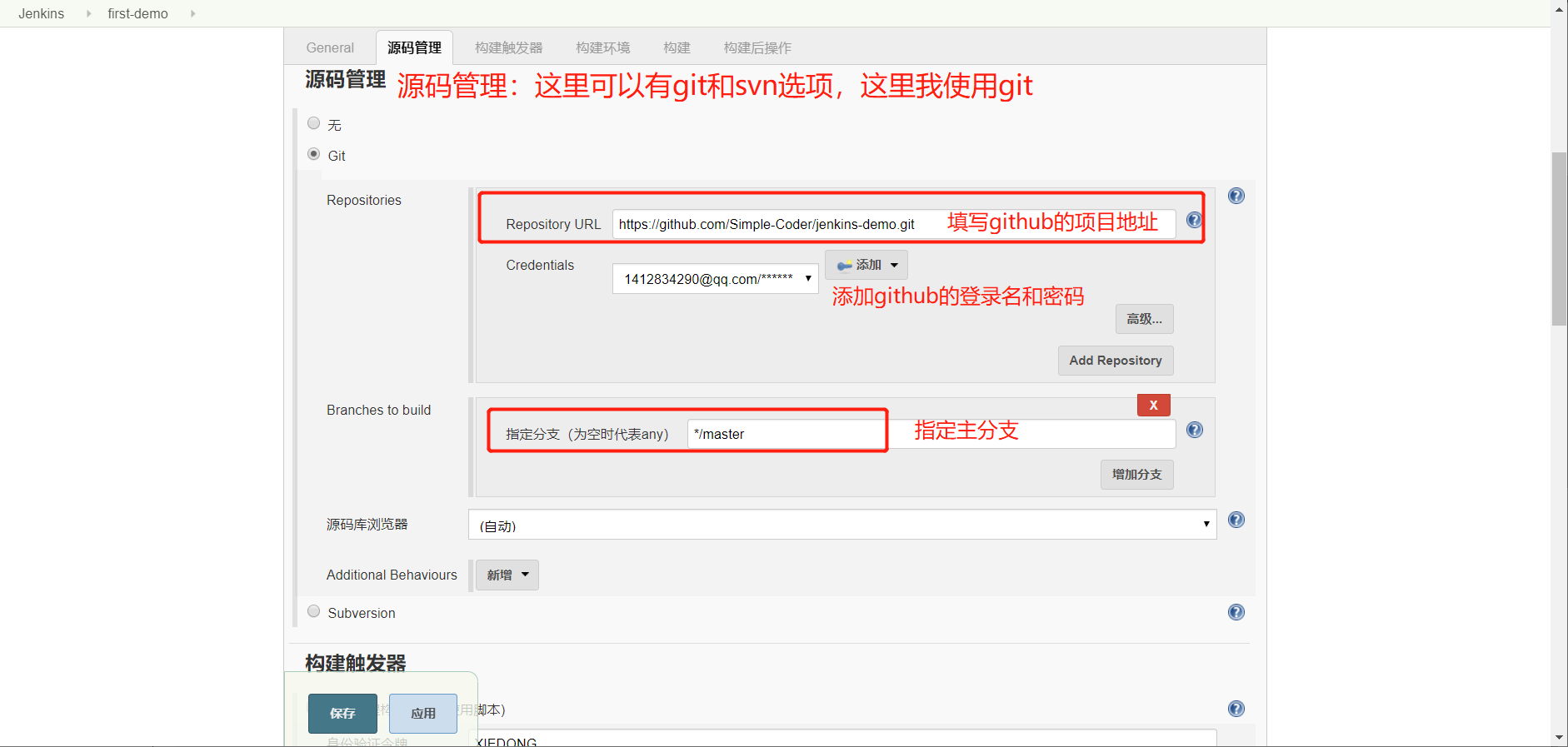This screenshot has height=747, width=1568.
Task: Expand the 添加 credentials dropdown arrow
Action: point(894,265)
